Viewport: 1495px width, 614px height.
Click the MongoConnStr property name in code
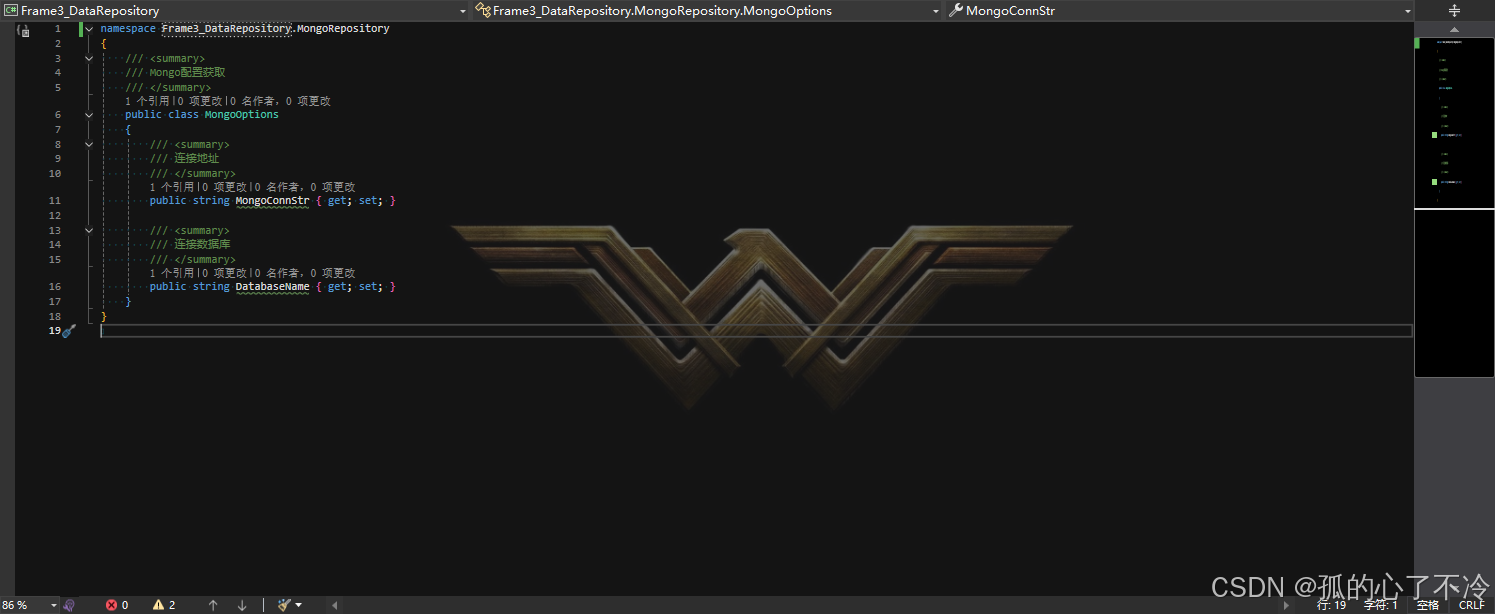272,201
